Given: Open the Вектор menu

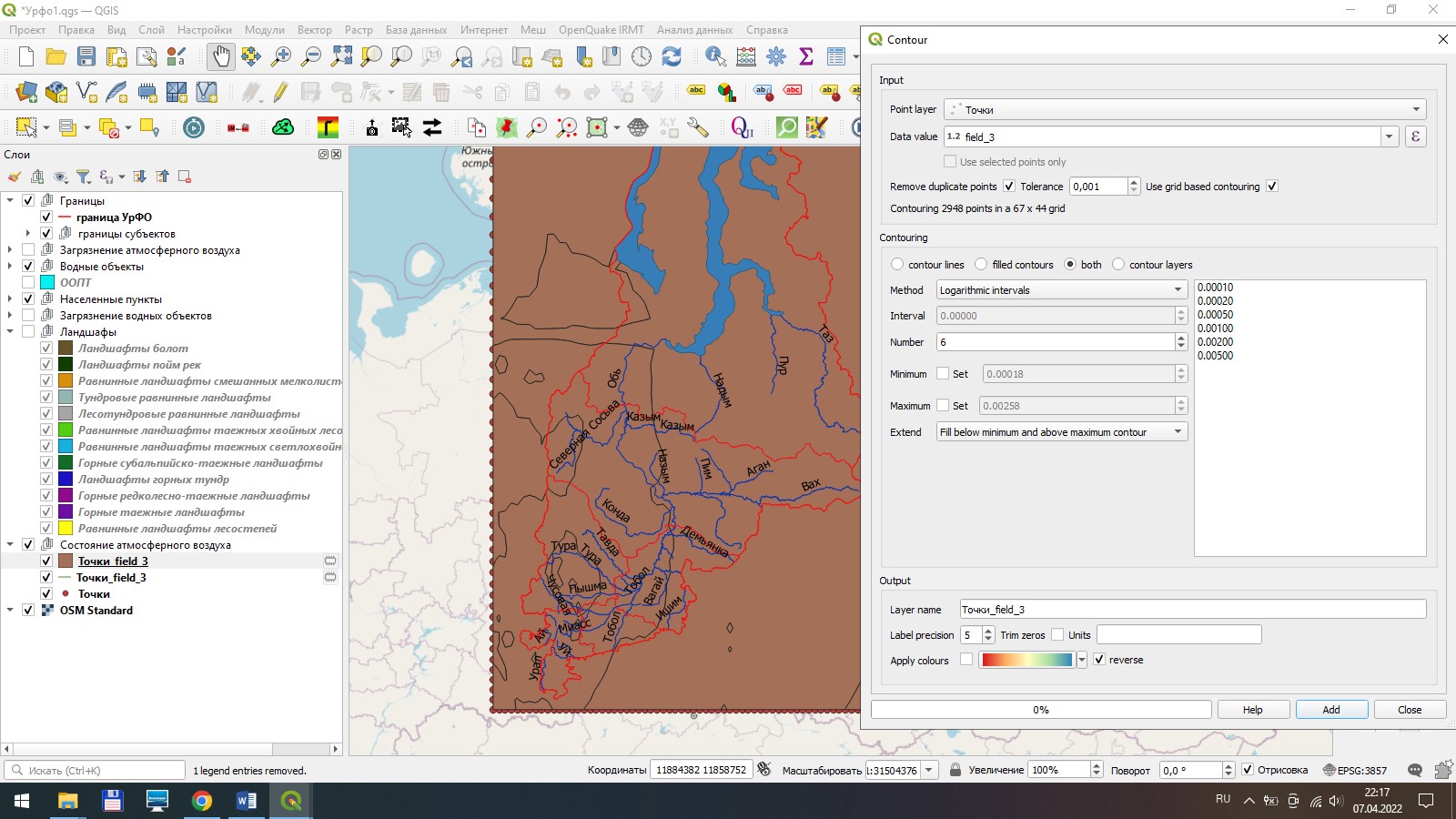Looking at the screenshot, I should point(314,30).
